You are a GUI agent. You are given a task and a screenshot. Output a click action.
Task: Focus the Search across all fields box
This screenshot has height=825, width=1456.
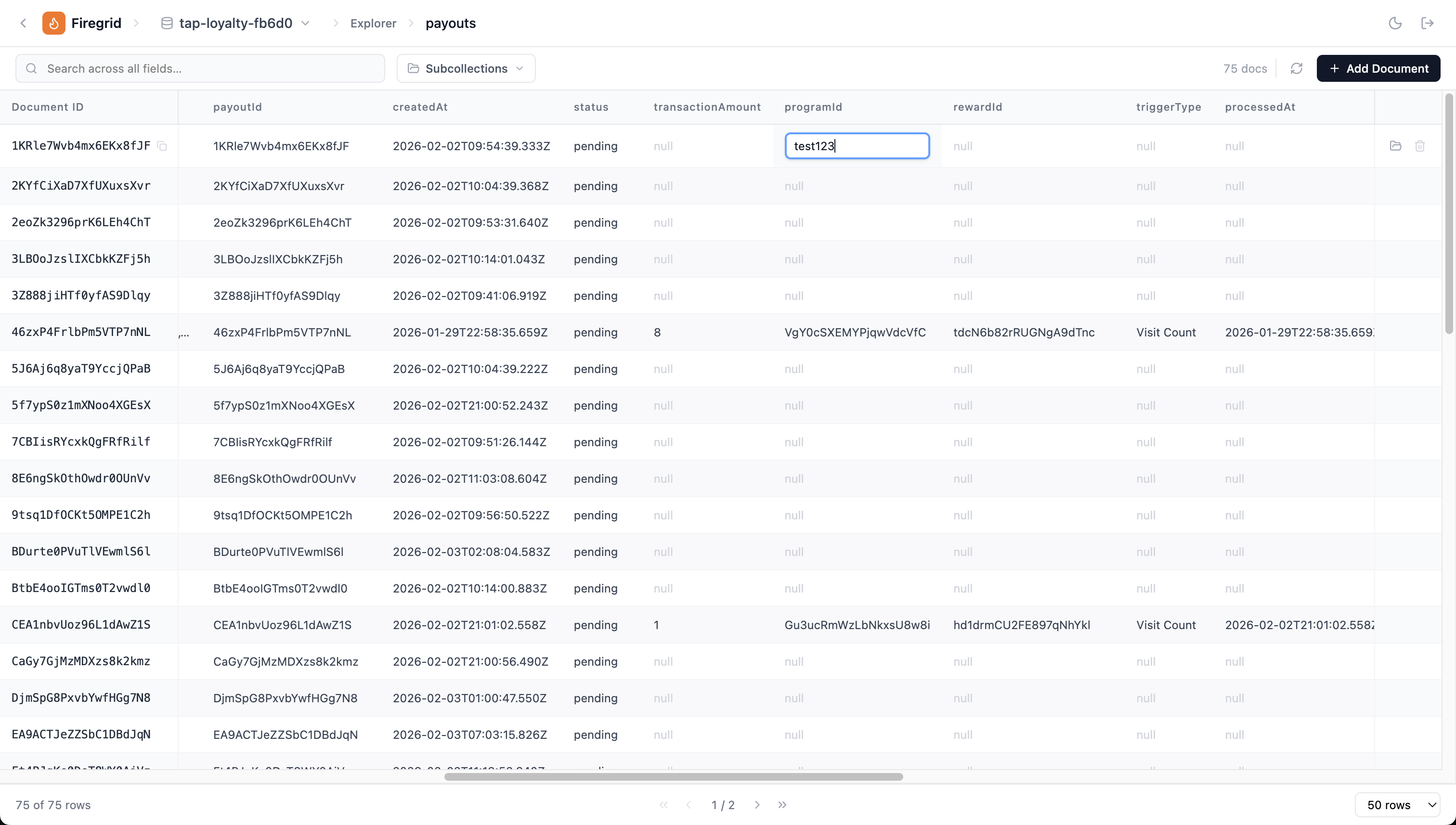pos(200,68)
